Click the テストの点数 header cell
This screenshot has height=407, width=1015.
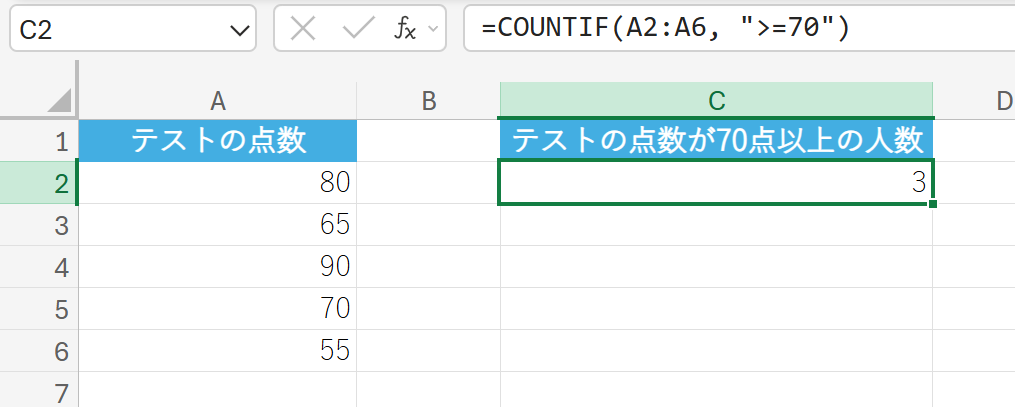(x=217, y=141)
